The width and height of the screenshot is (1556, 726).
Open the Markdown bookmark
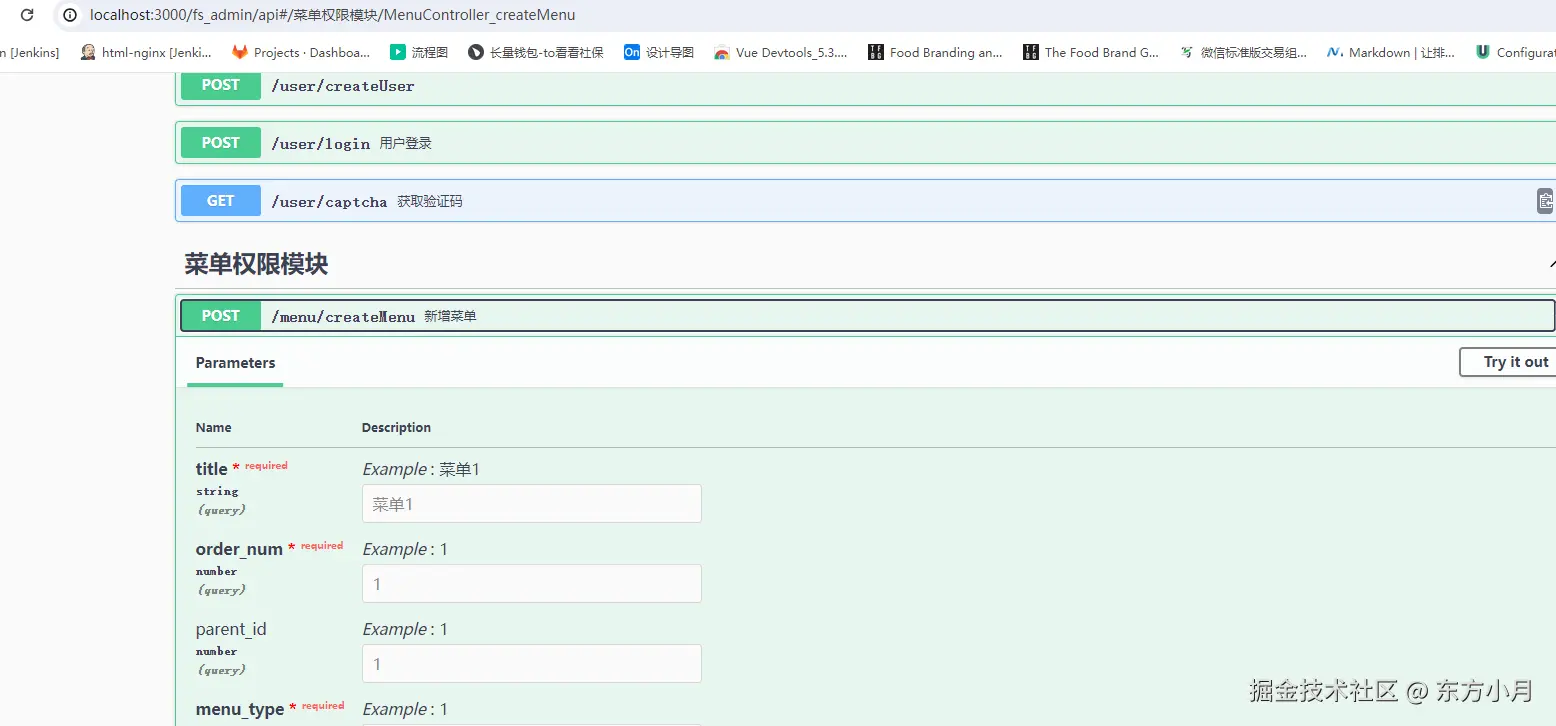[1391, 52]
